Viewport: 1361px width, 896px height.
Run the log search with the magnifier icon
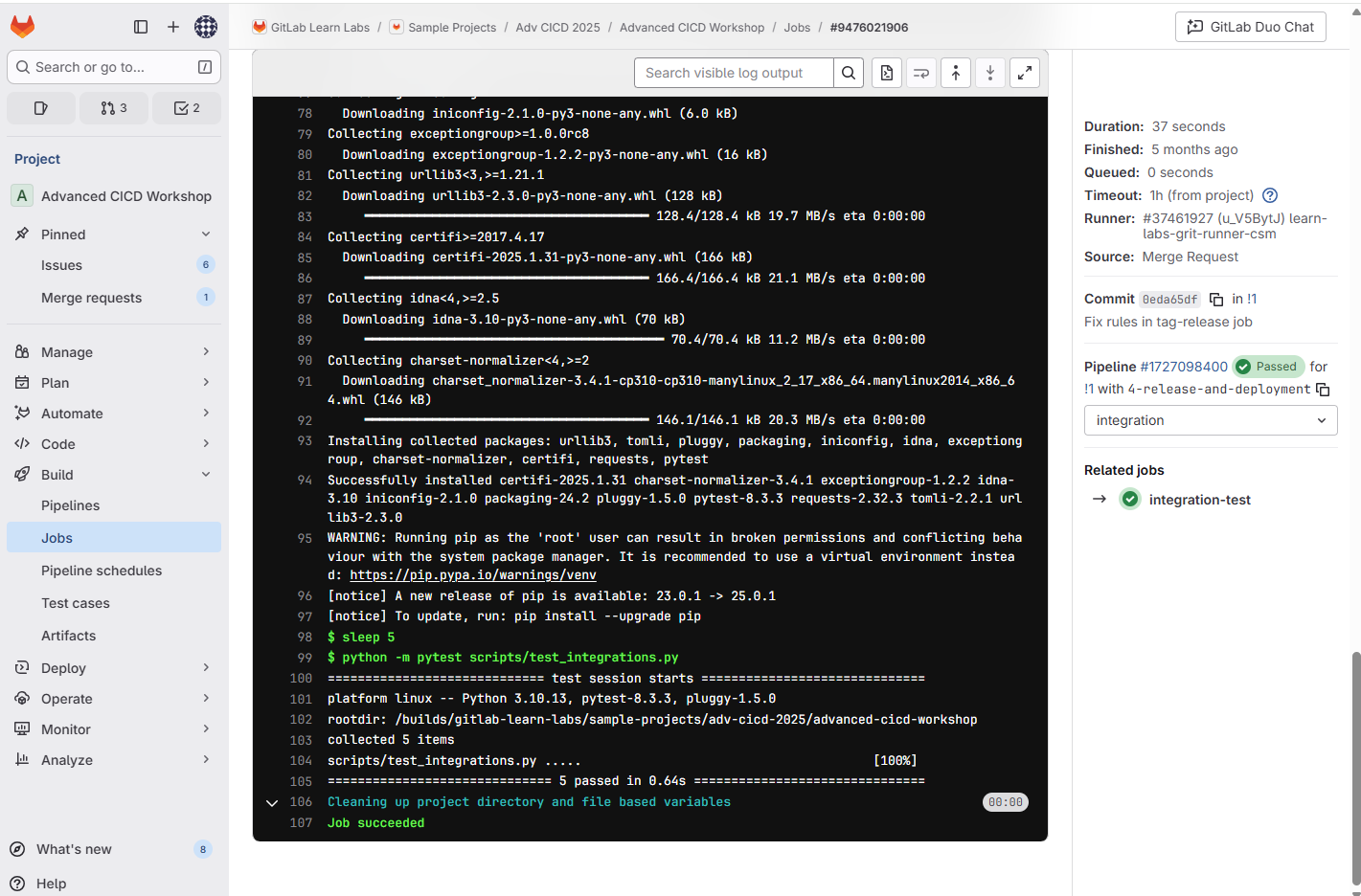click(849, 72)
